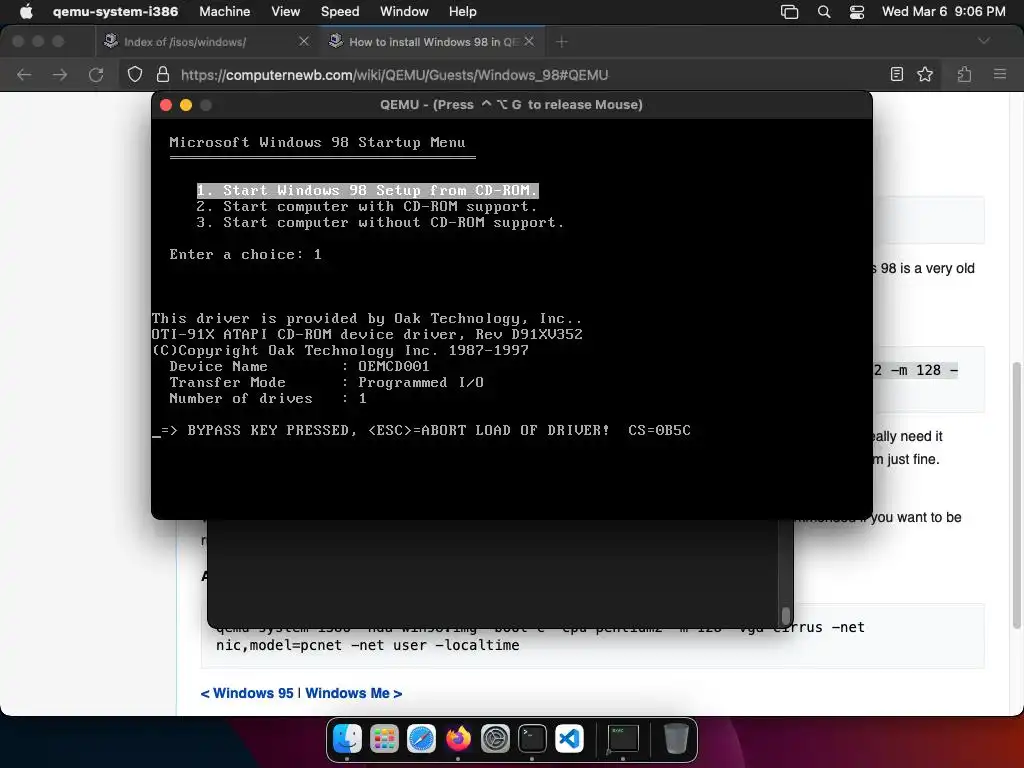Open the View menu

[x=285, y=12]
